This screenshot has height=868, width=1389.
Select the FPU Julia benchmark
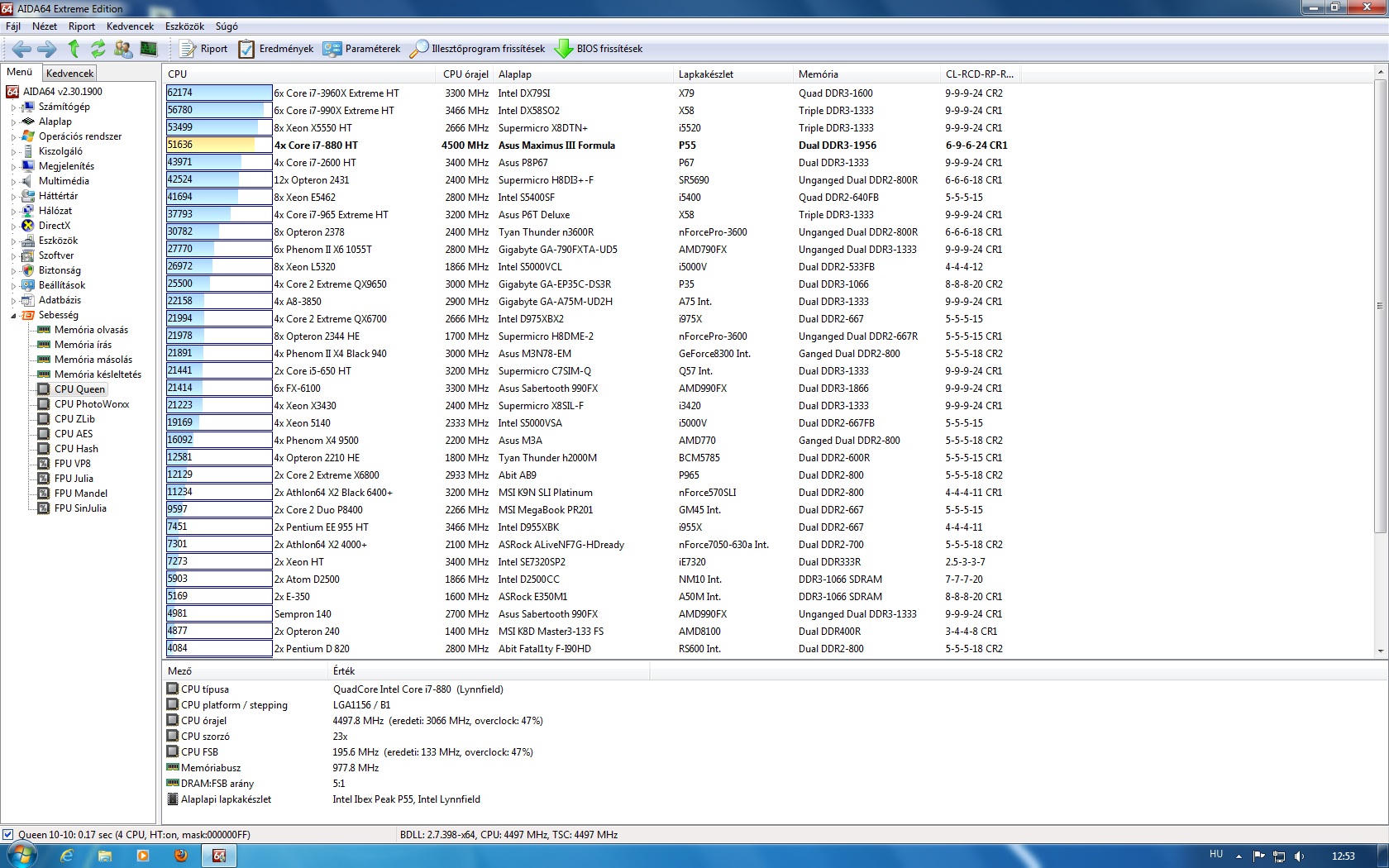point(74,479)
